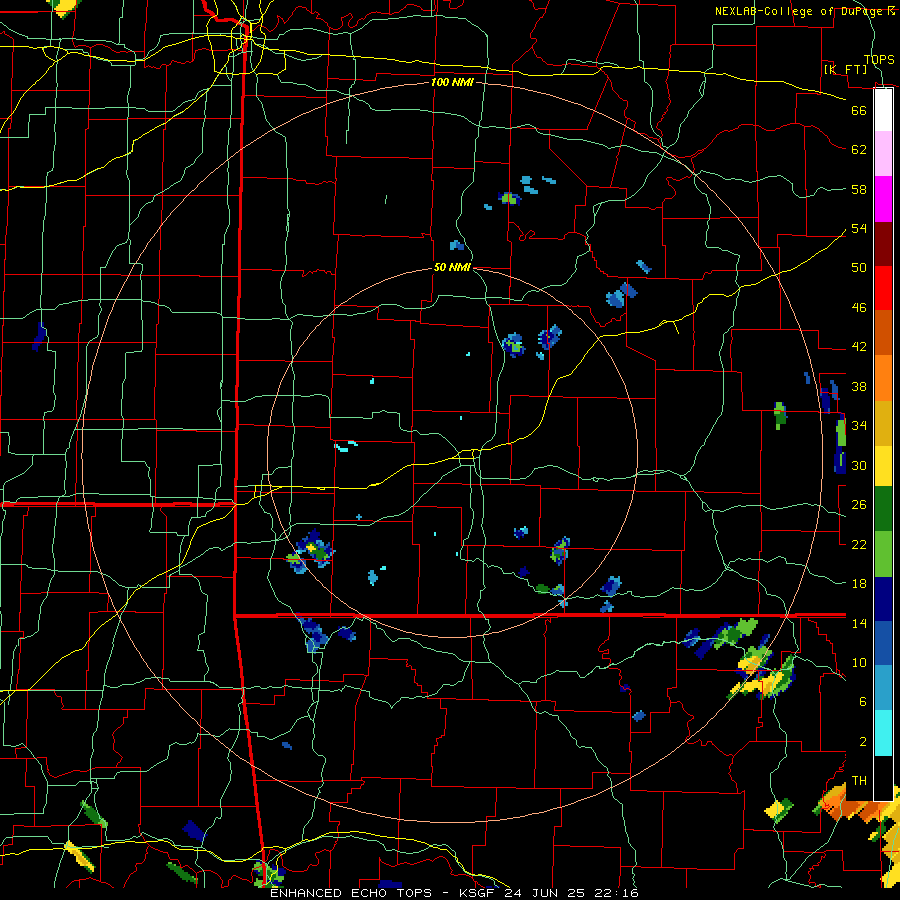Click the 50 value on the legend
The image size is (900, 900).
(859, 267)
